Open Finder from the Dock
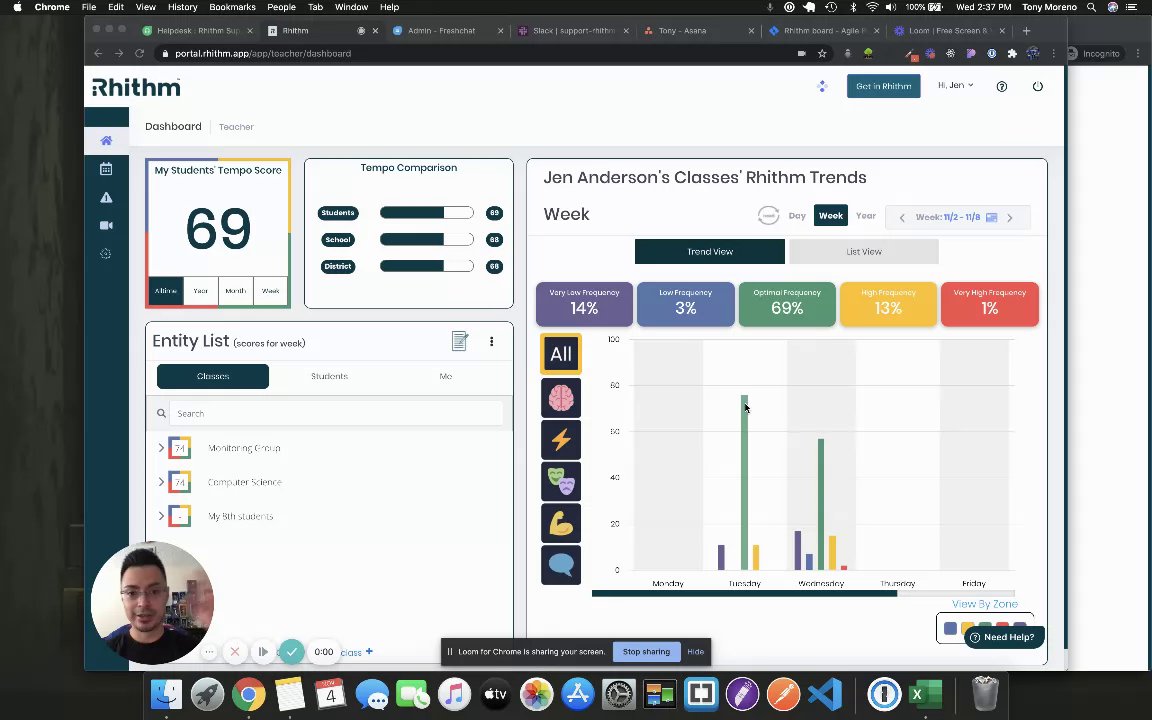 tap(167, 694)
